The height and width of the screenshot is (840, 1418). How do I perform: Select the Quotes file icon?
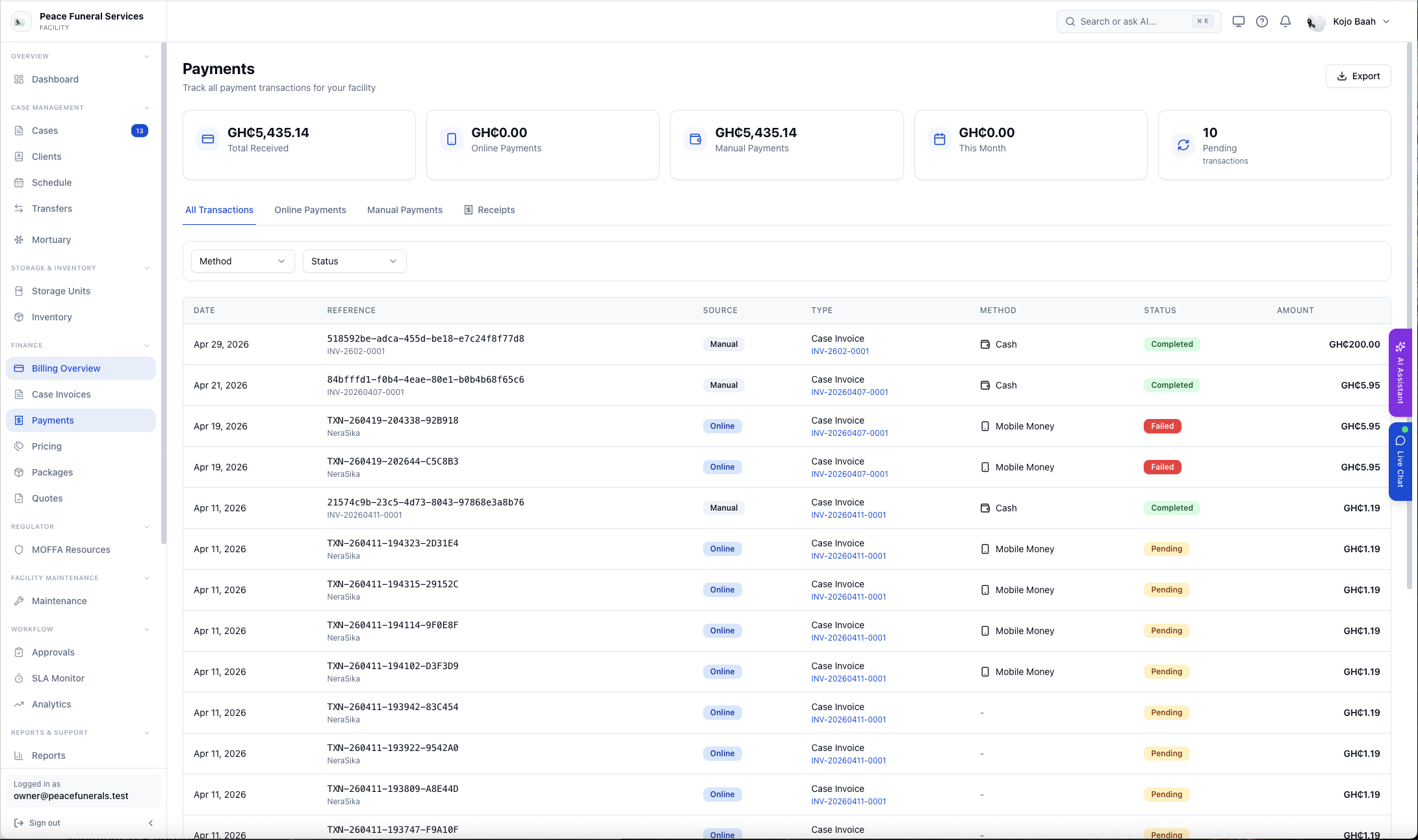click(19, 498)
